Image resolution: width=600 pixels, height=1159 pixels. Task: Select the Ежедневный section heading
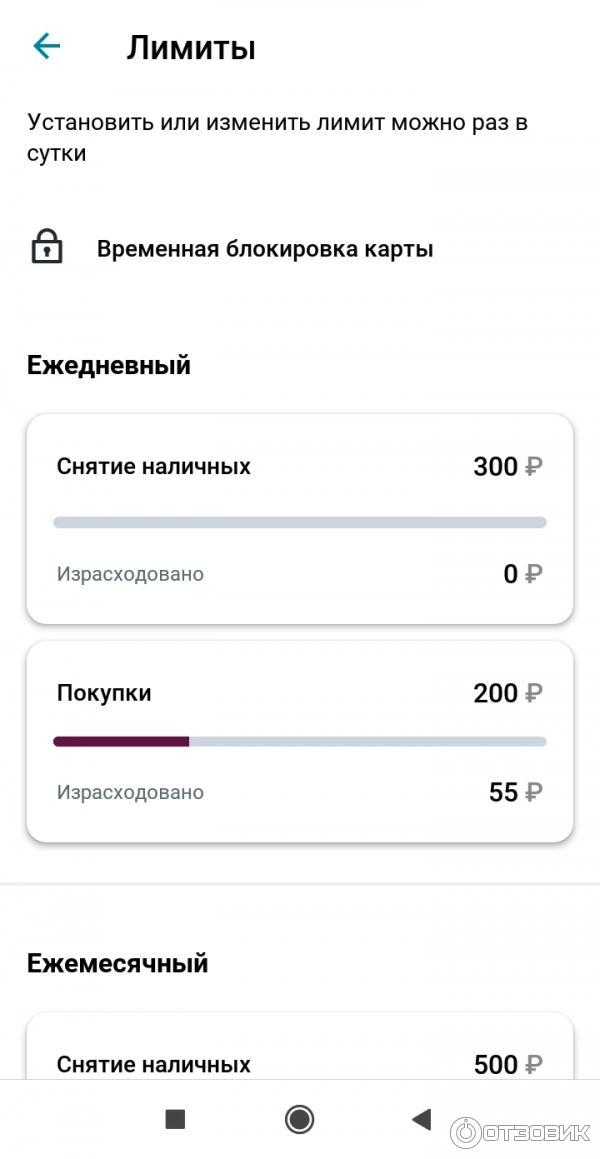(x=109, y=365)
